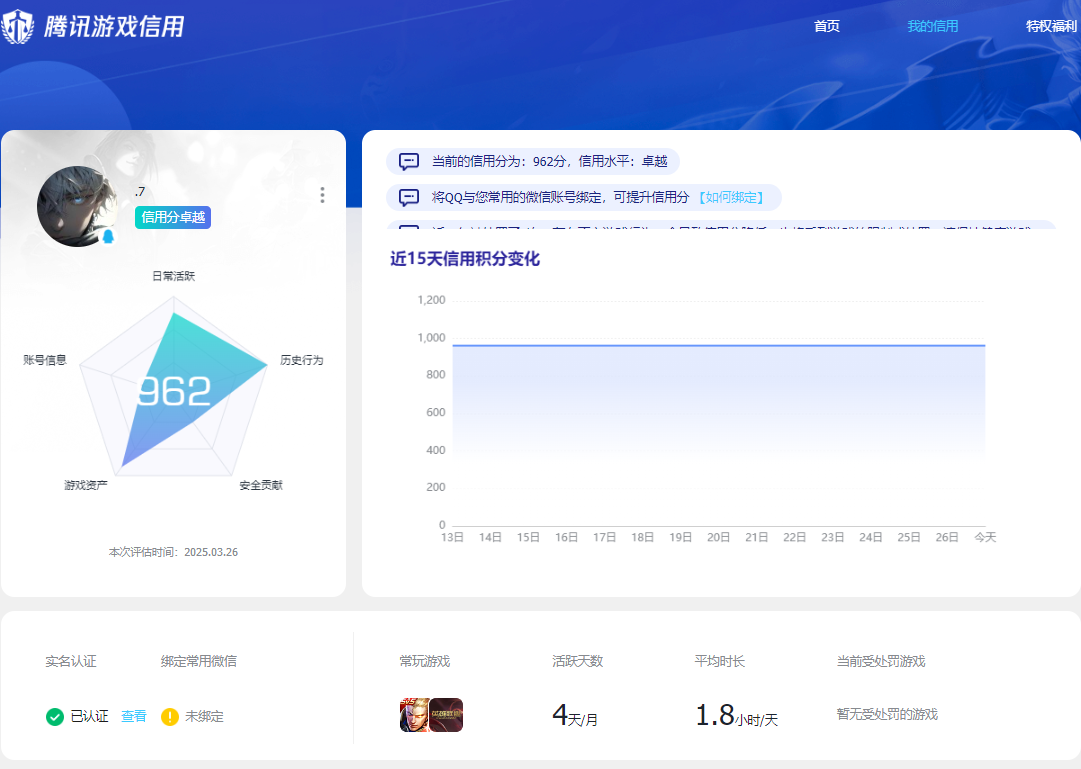
Task: Click the 1.8小时/天 average duration value
Action: pos(736,716)
